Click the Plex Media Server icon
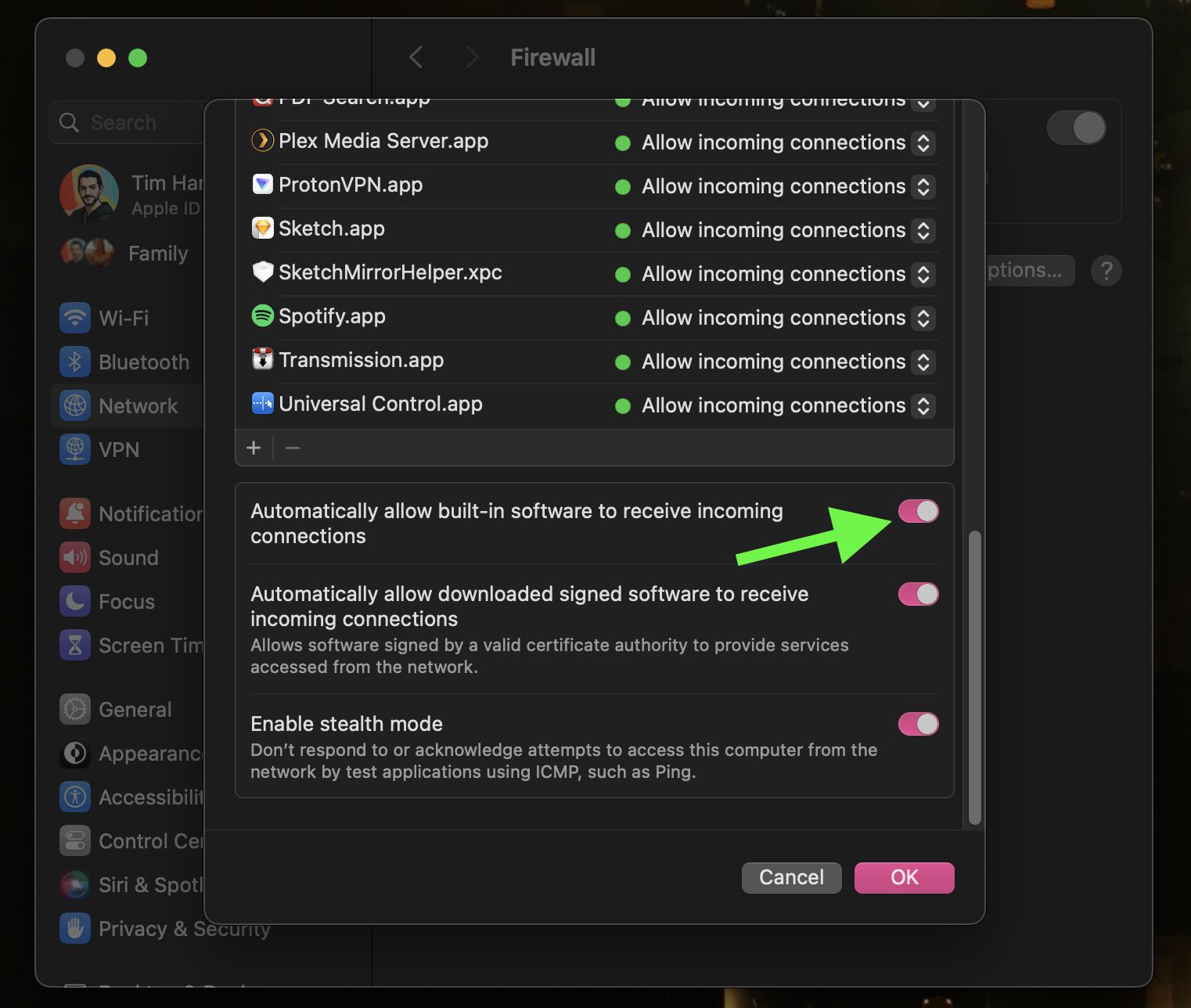1191x1008 pixels. click(x=263, y=142)
